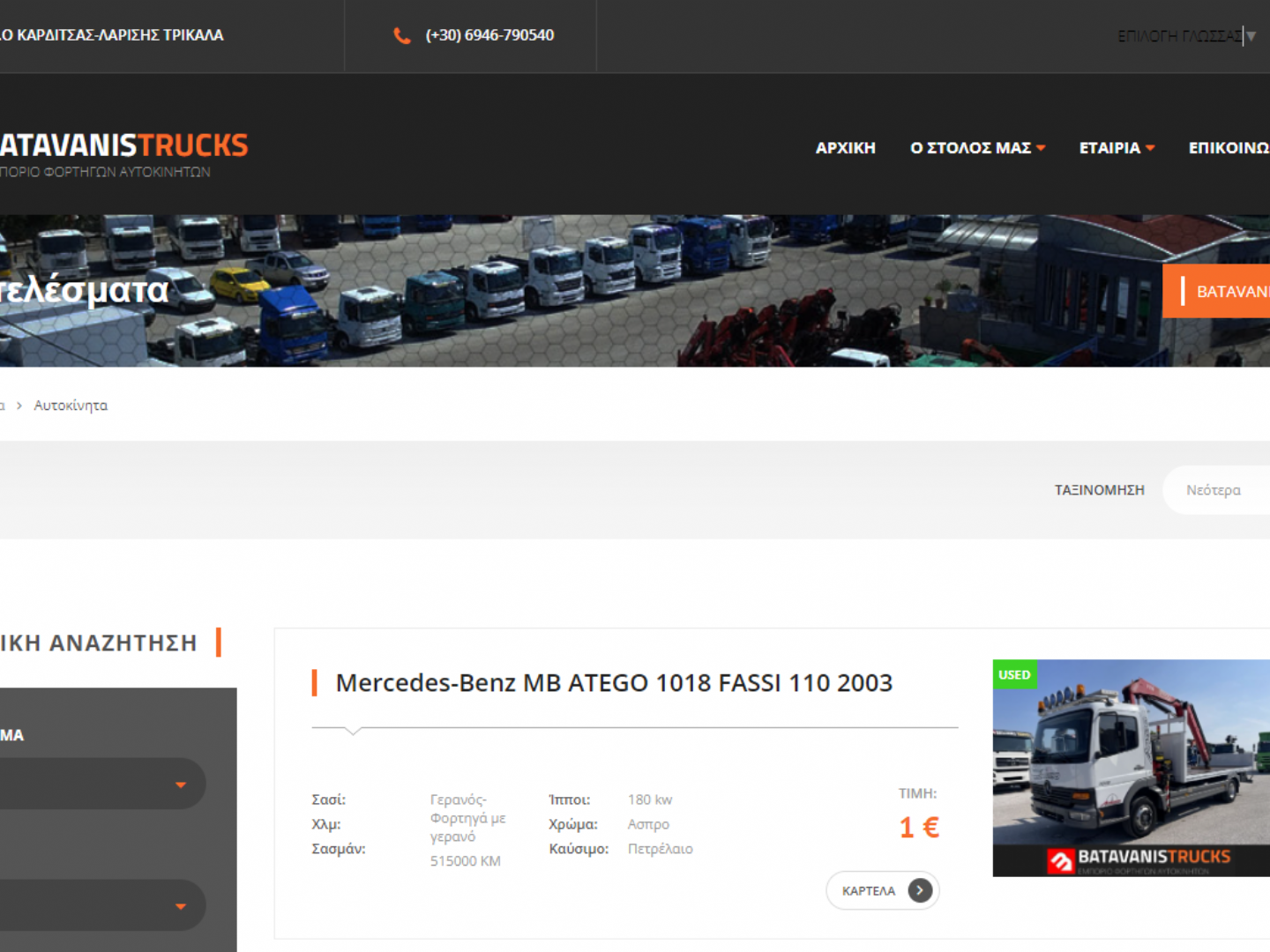Open the first sidebar filter dropdown
This screenshot has height=952, width=1270.
tap(102, 784)
